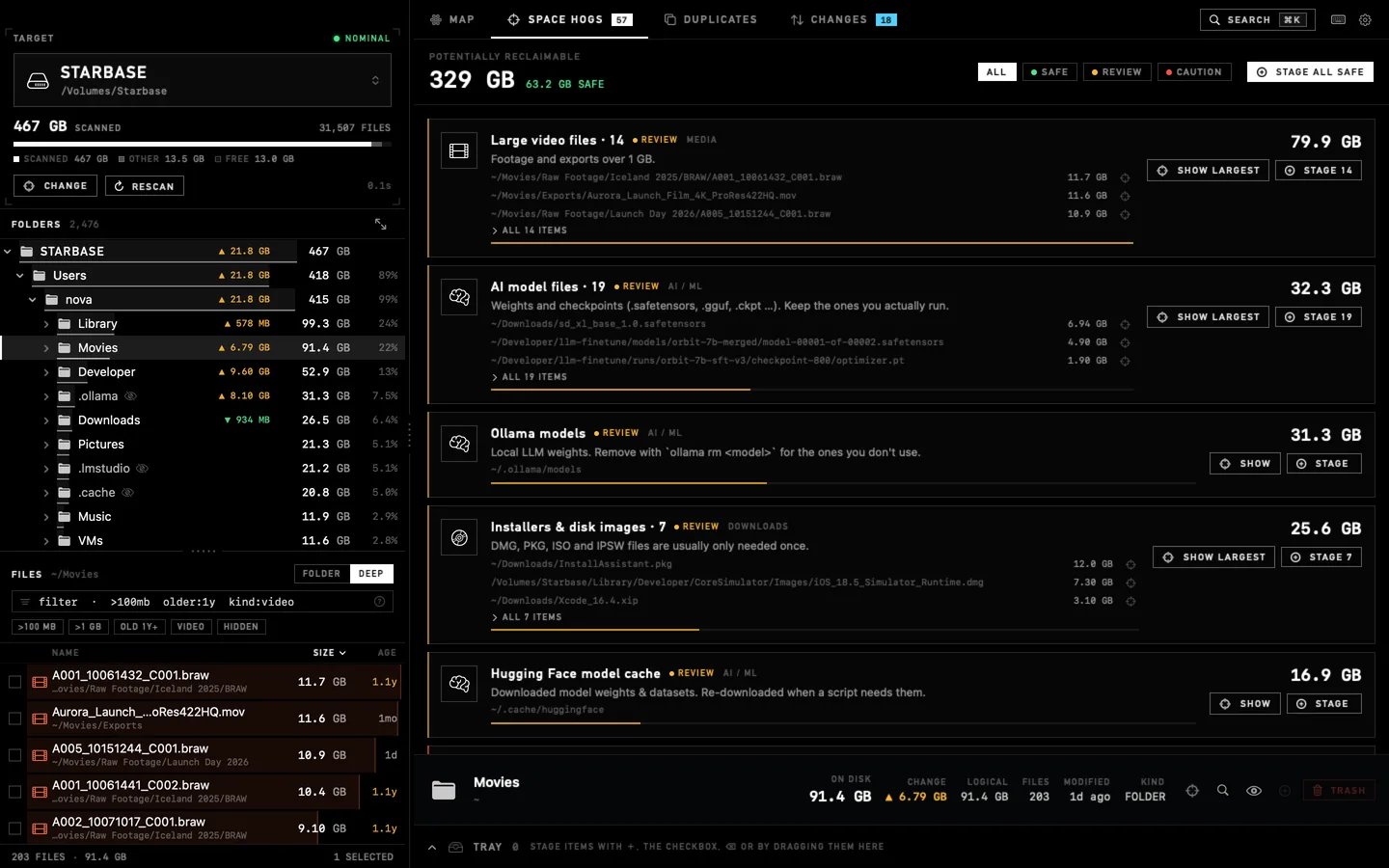
Task: Click Show Largest for AI model files
Action: (x=1208, y=317)
